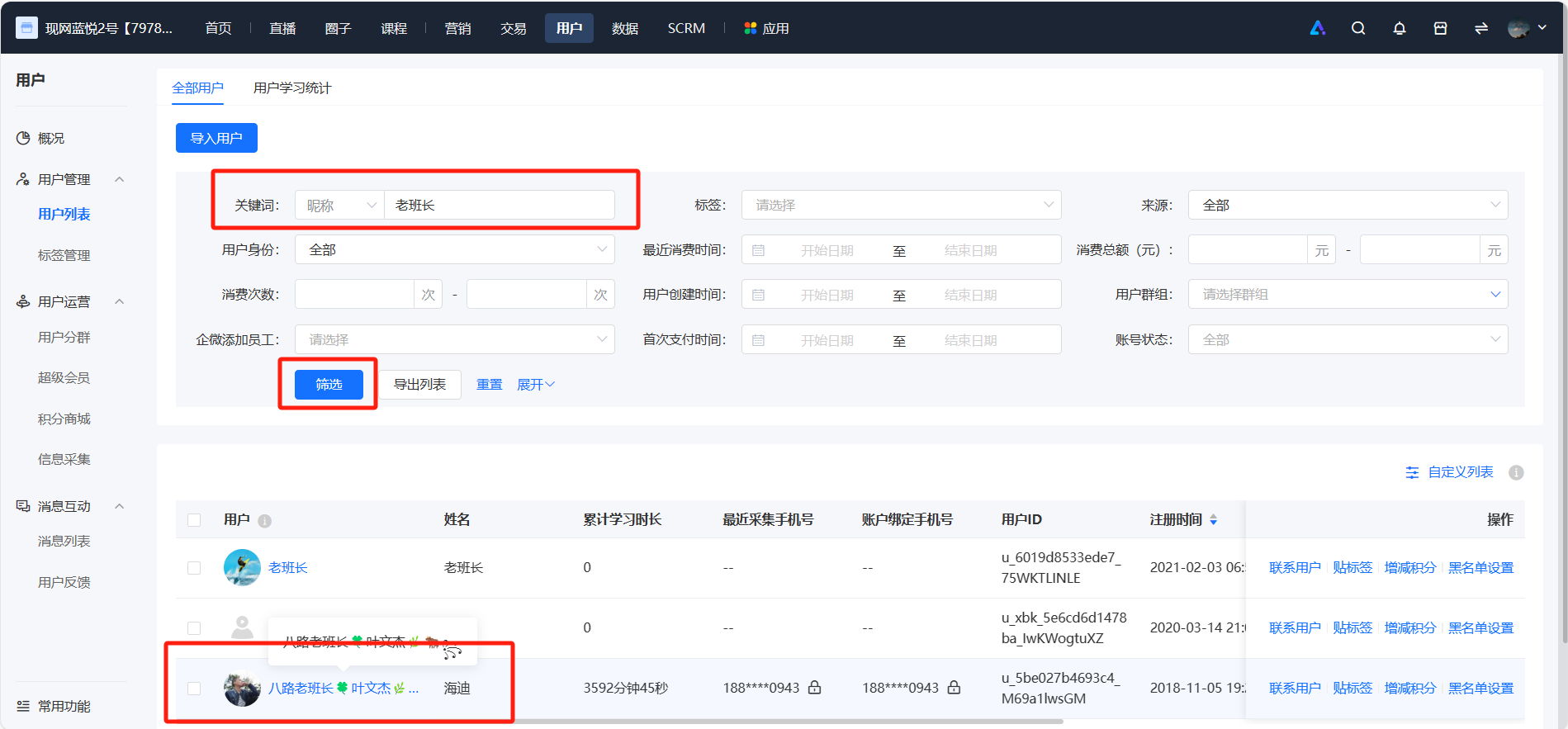Click the info icon beside 自定义列表
The image size is (1568, 729).
pyautogui.click(x=1516, y=472)
